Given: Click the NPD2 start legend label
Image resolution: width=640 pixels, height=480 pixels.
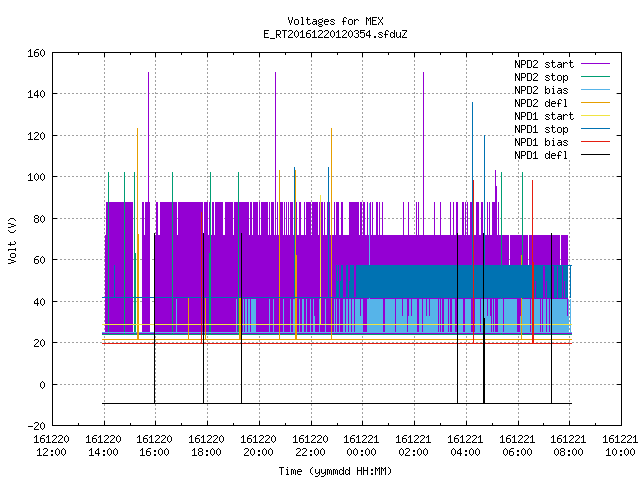Looking at the screenshot, I should point(544,64).
